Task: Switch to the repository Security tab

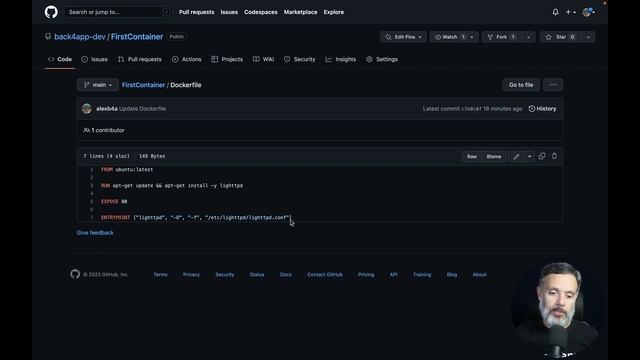Action: coord(300,59)
